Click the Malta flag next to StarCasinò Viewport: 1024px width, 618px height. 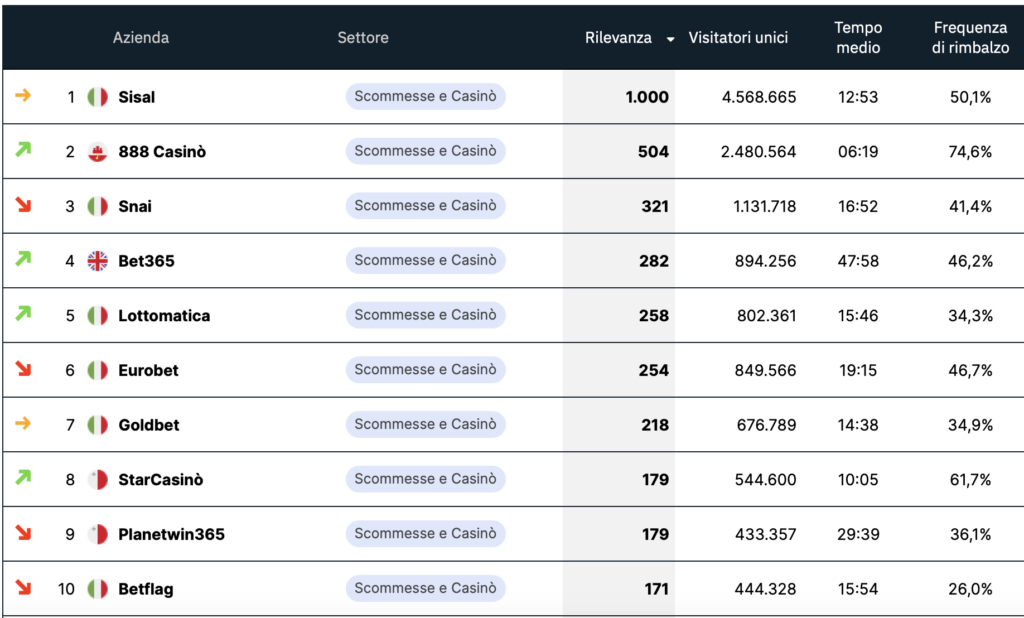pyautogui.click(x=97, y=480)
